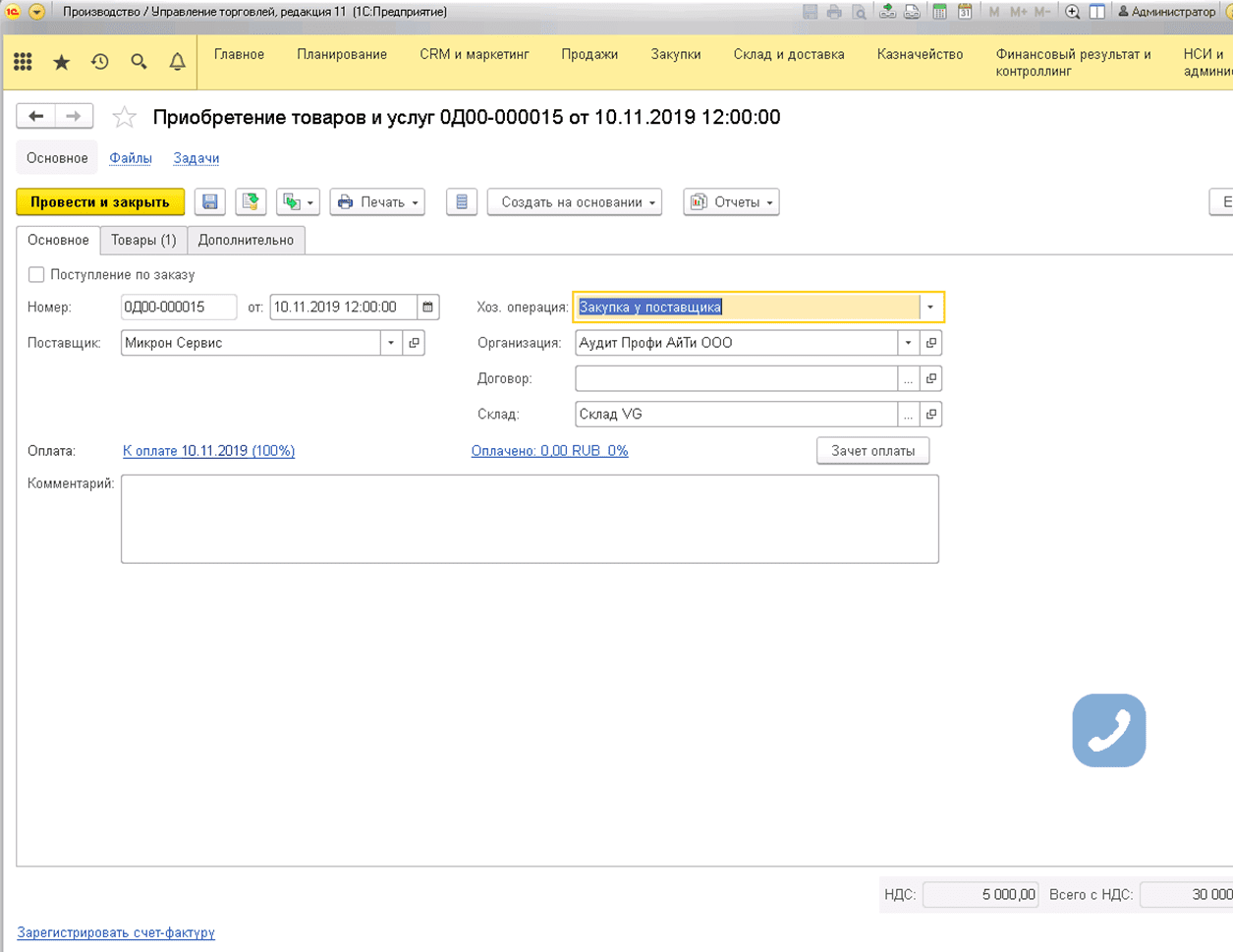This screenshot has width=1233, height=952.
Task: Open the document movements list icon
Action: [x=462, y=202]
